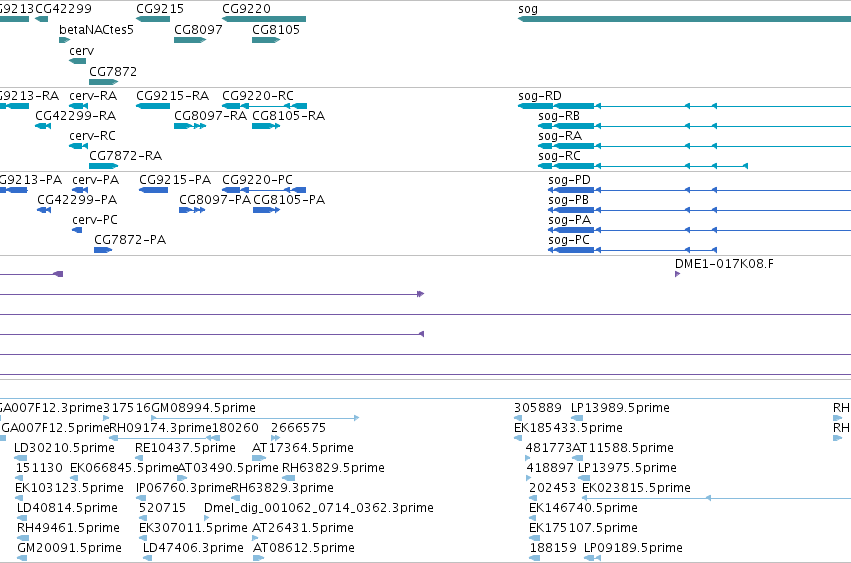Click the CG8097-RA transcript label

211,116
